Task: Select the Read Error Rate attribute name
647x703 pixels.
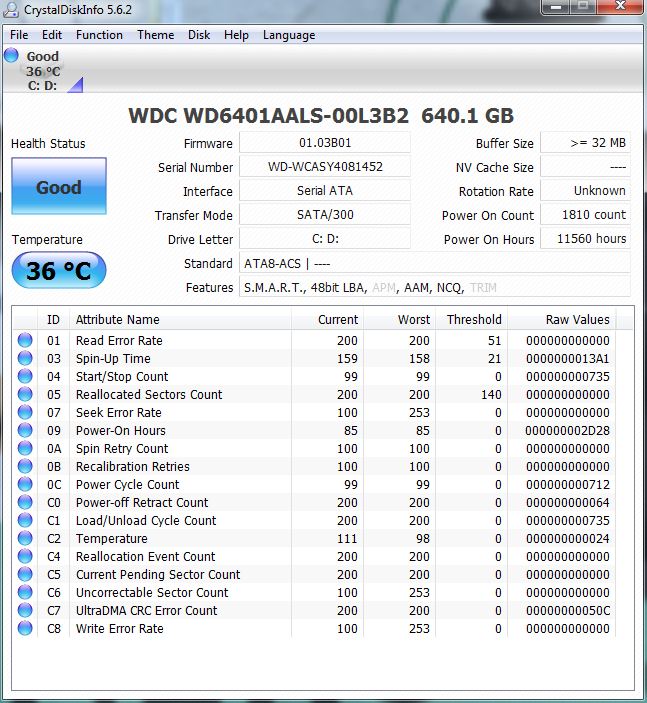Action: [119, 341]
